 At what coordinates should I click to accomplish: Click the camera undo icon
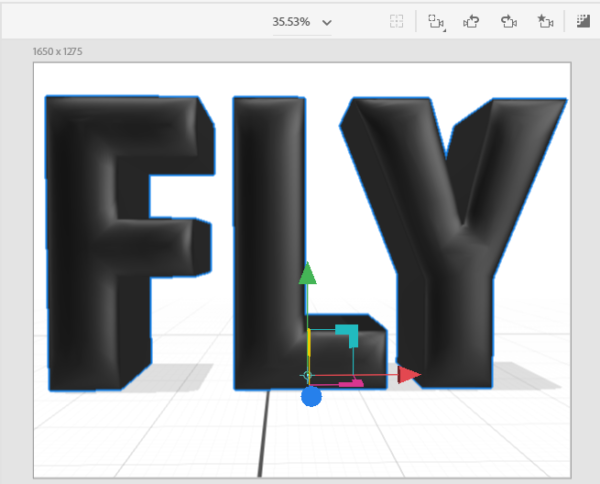(x=471, y=21)
